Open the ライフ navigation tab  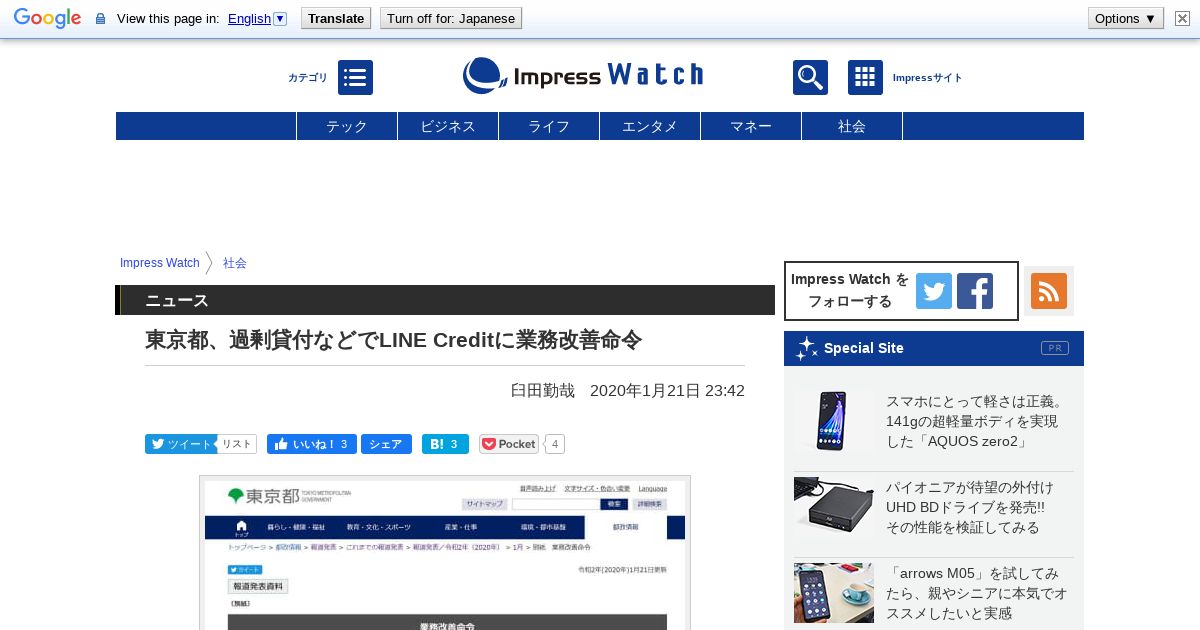click(x=549, y=126)
